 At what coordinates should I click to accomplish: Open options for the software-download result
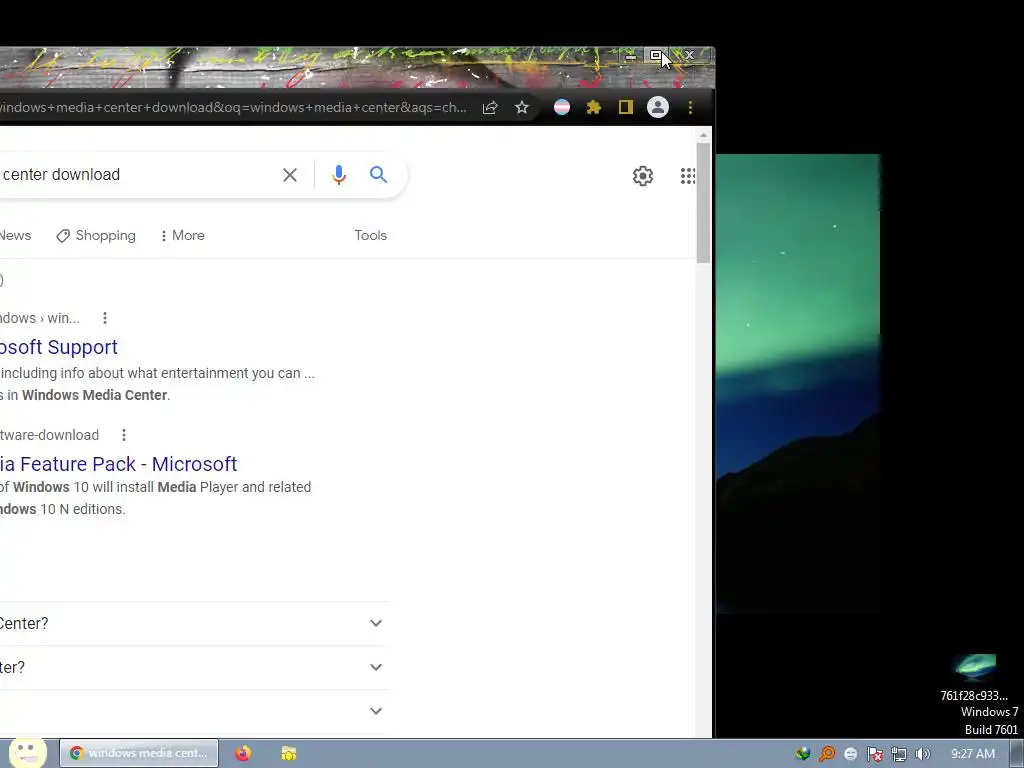click(x=123, y=435)
